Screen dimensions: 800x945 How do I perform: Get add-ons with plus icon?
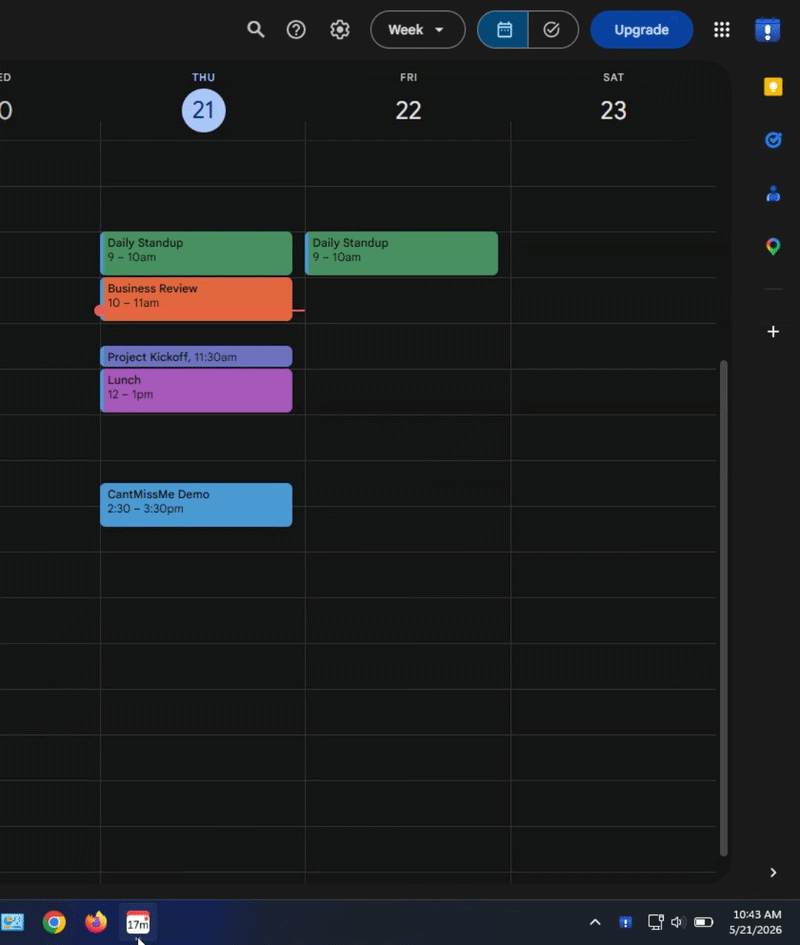773,331
